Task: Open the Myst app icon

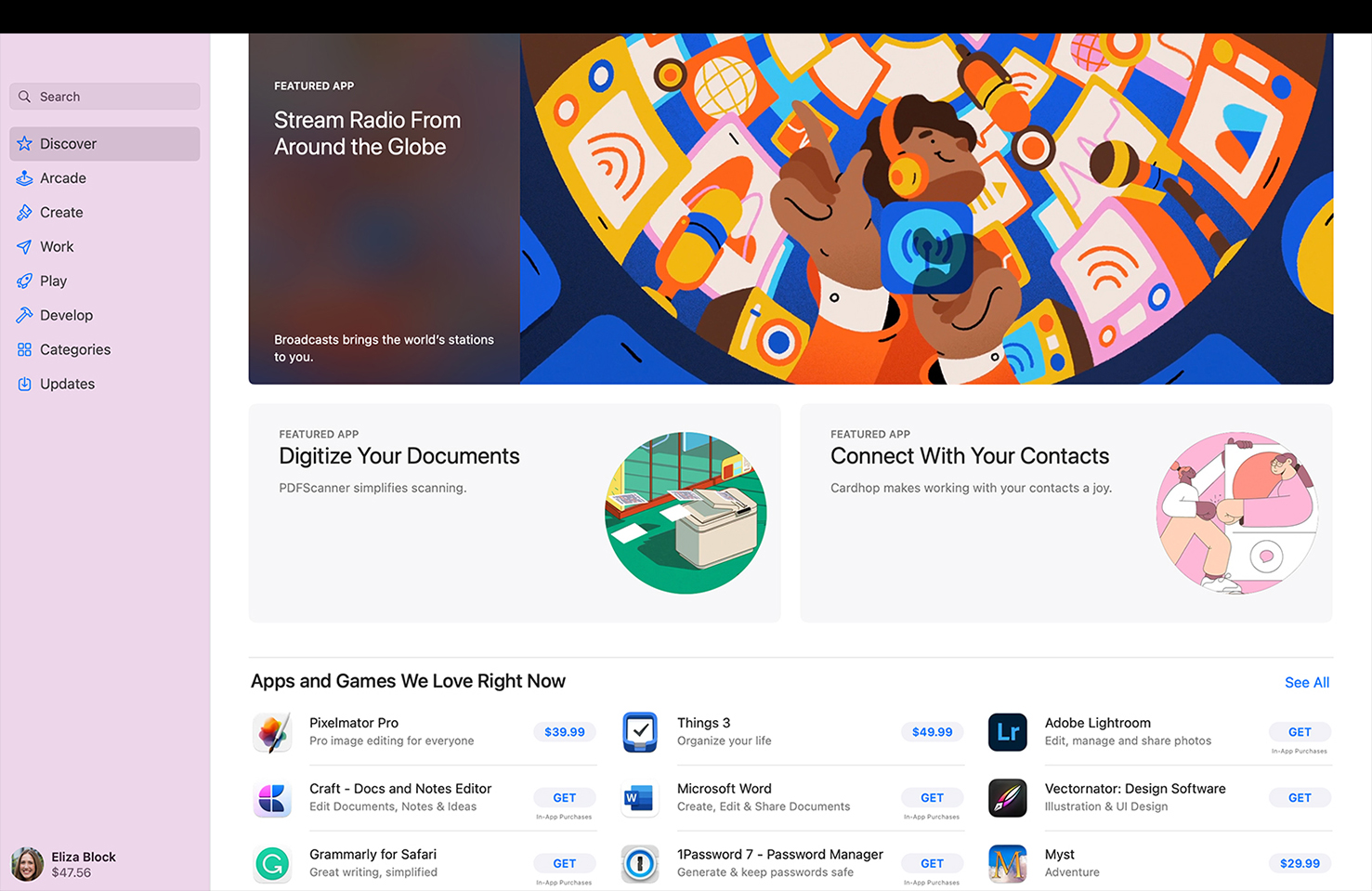Action: pos(1008,864)
